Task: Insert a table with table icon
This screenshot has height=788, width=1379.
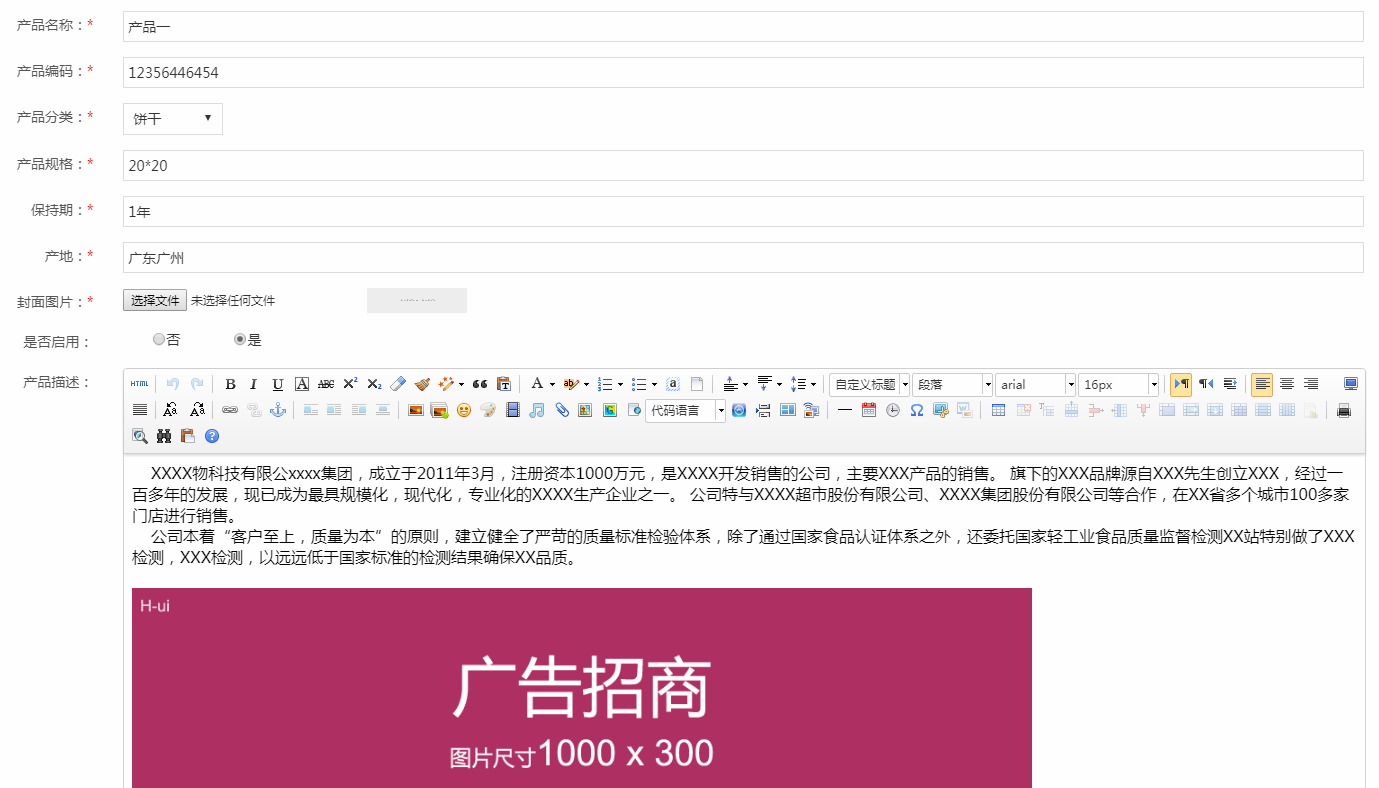Action: pos(998,410)
